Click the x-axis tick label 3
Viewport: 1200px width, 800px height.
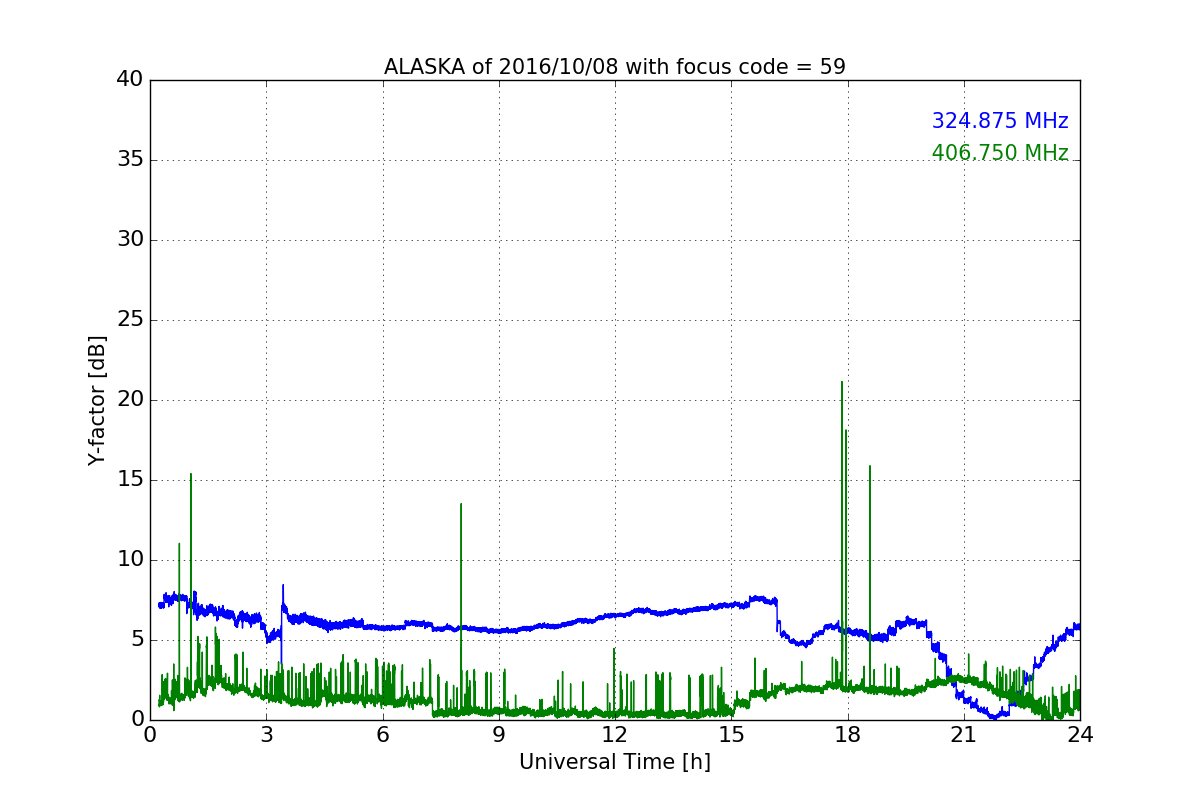click(266, 734)
